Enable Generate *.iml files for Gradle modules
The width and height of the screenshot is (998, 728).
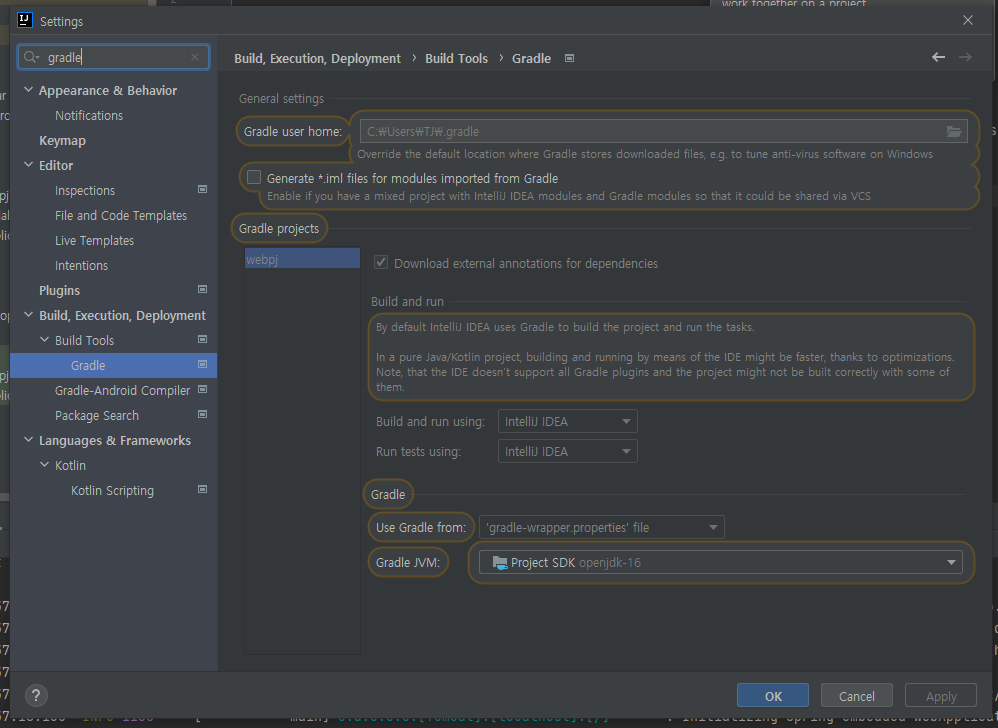pos(254,178)
